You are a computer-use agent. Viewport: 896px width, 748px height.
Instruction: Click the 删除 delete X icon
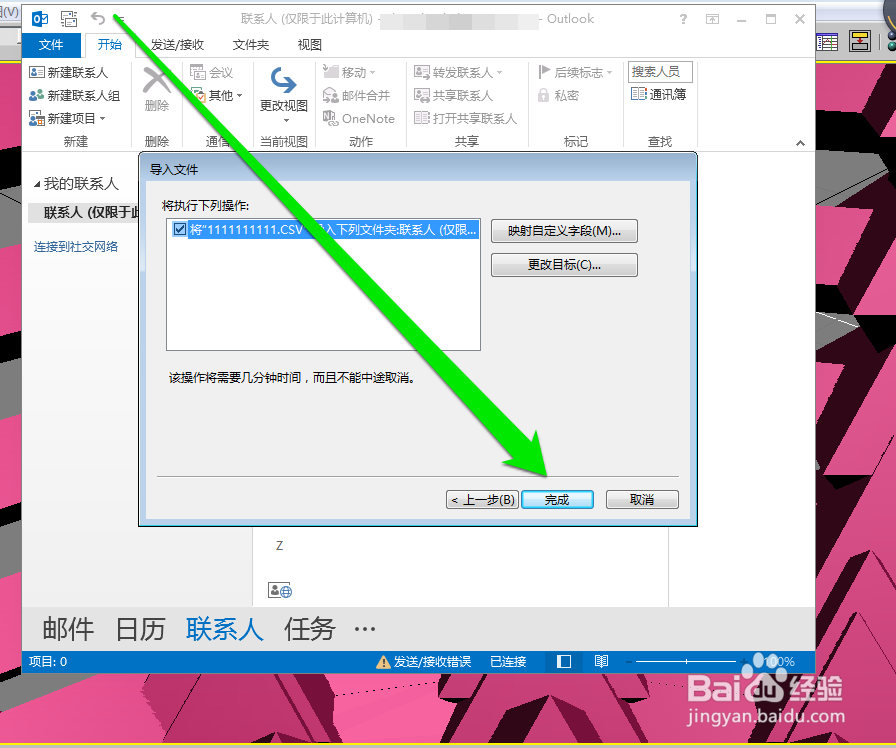pyautogui.click(x=157, y=81)
